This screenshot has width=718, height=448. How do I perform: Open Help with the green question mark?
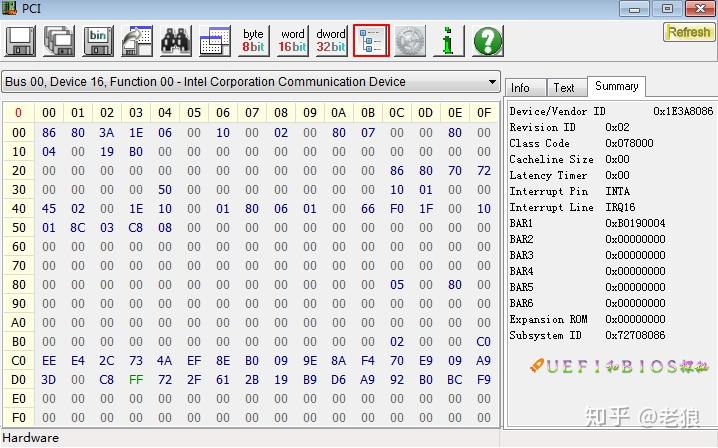tap(488, 41)
